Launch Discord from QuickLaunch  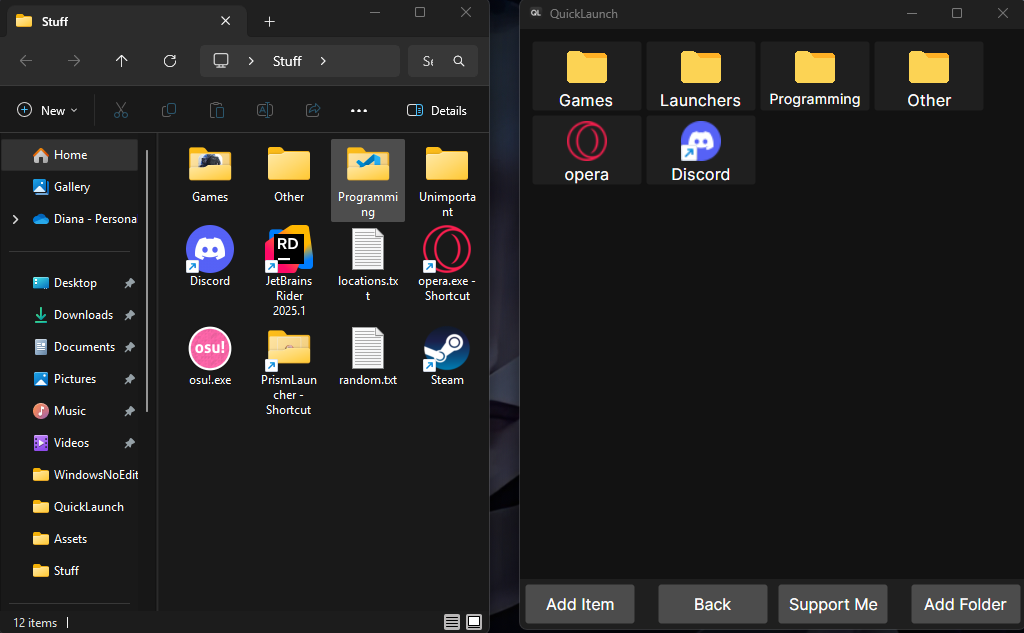pyautogui.click(x=701, y=150)
